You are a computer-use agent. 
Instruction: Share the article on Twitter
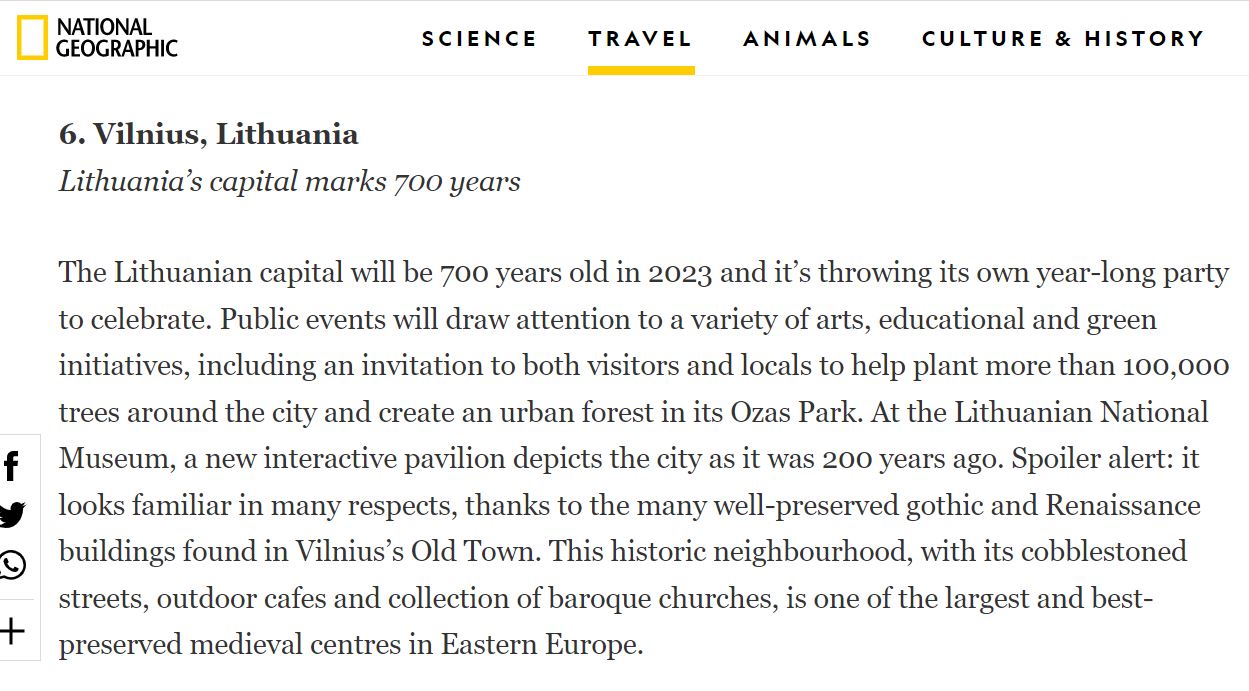(12, 515)
